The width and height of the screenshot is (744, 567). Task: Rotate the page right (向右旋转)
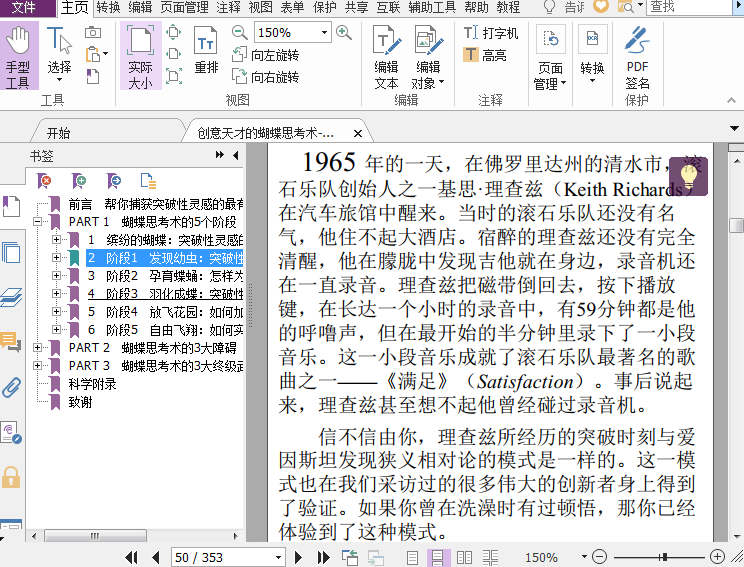point(266,76)
